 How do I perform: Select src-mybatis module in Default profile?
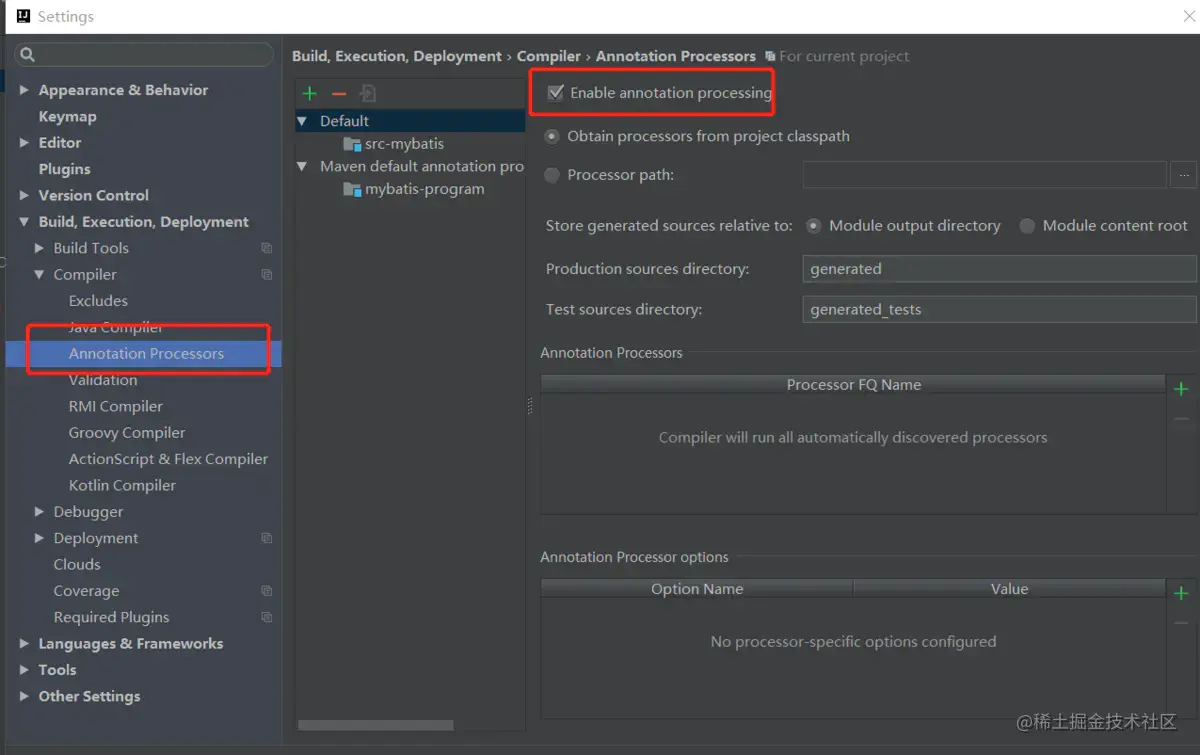point(404,144)
